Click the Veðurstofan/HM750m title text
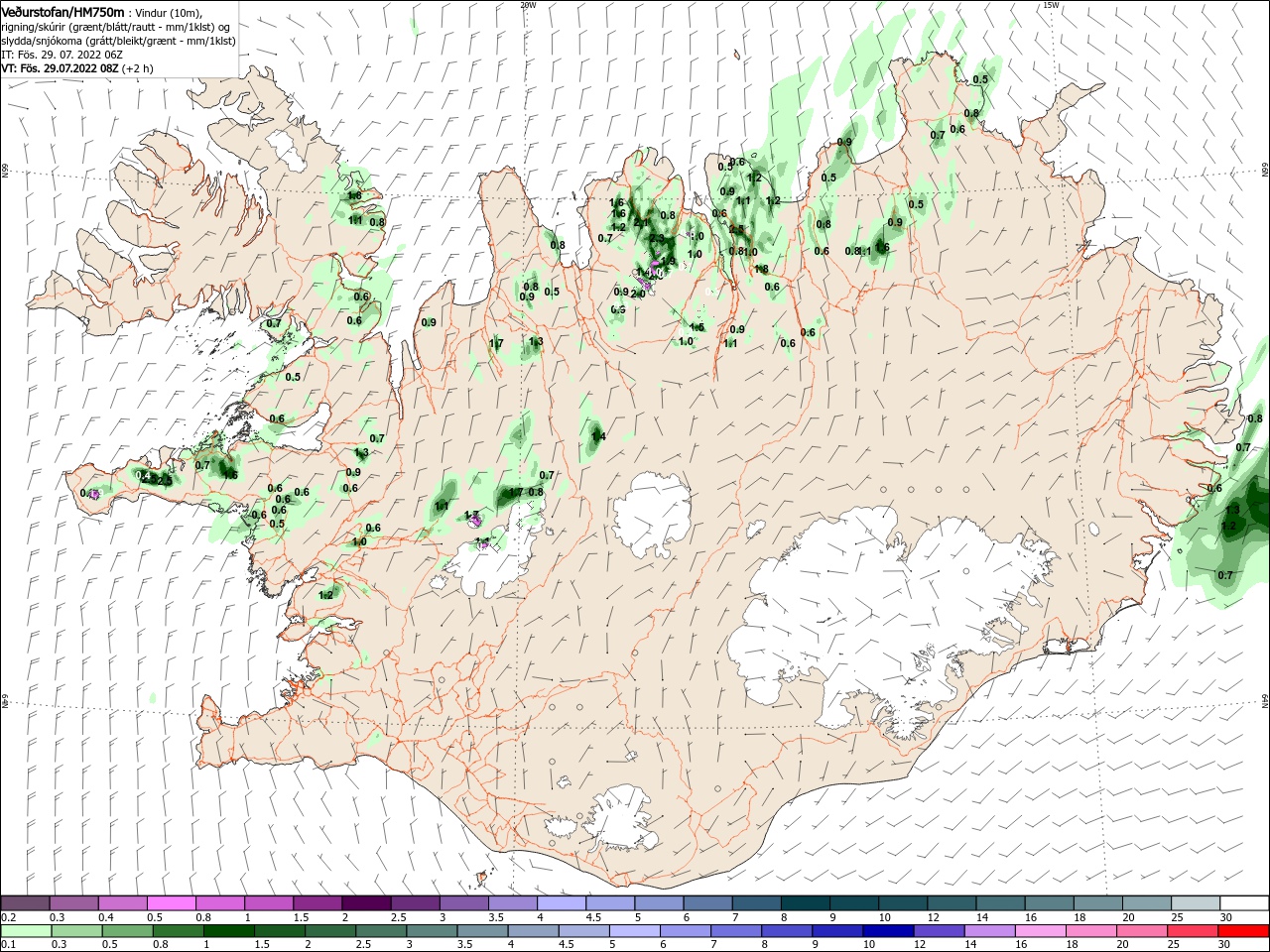This screenshot has width=1270, height=952. point(63,12)
